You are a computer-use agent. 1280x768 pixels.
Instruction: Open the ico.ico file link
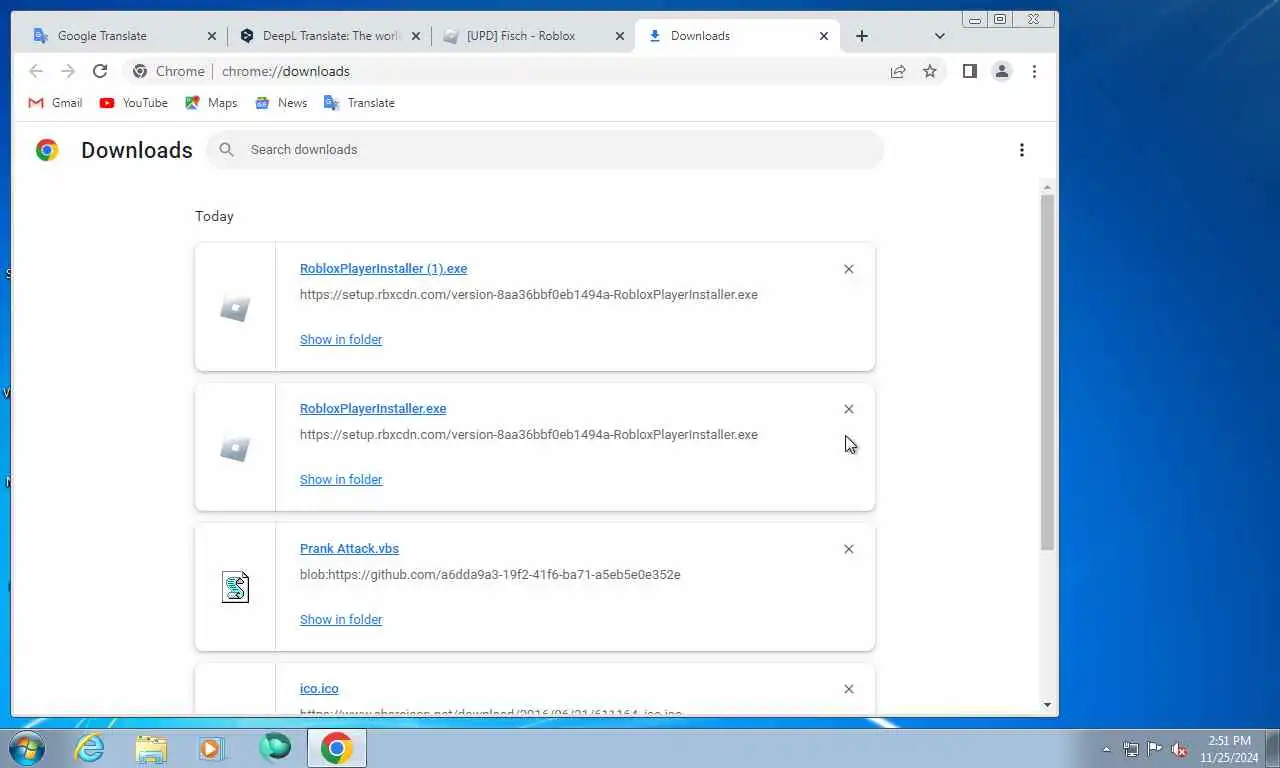pos(319,689)
